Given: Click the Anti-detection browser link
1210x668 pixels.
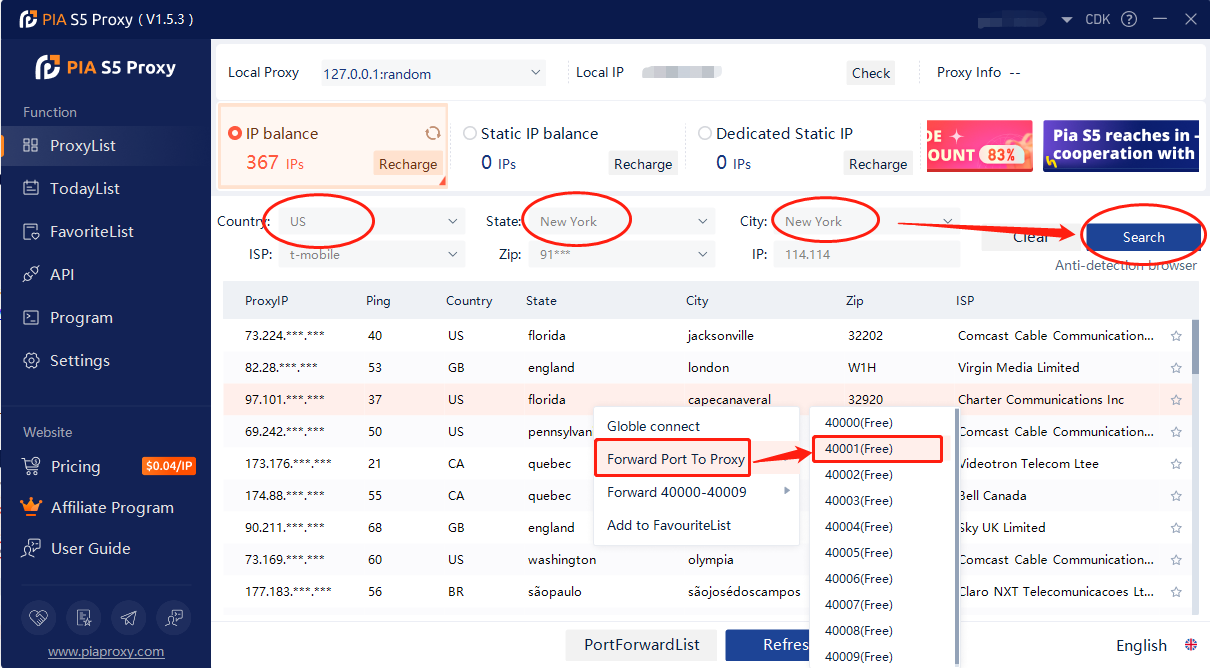Looking at the screenshot, I should click(1126, 266).
